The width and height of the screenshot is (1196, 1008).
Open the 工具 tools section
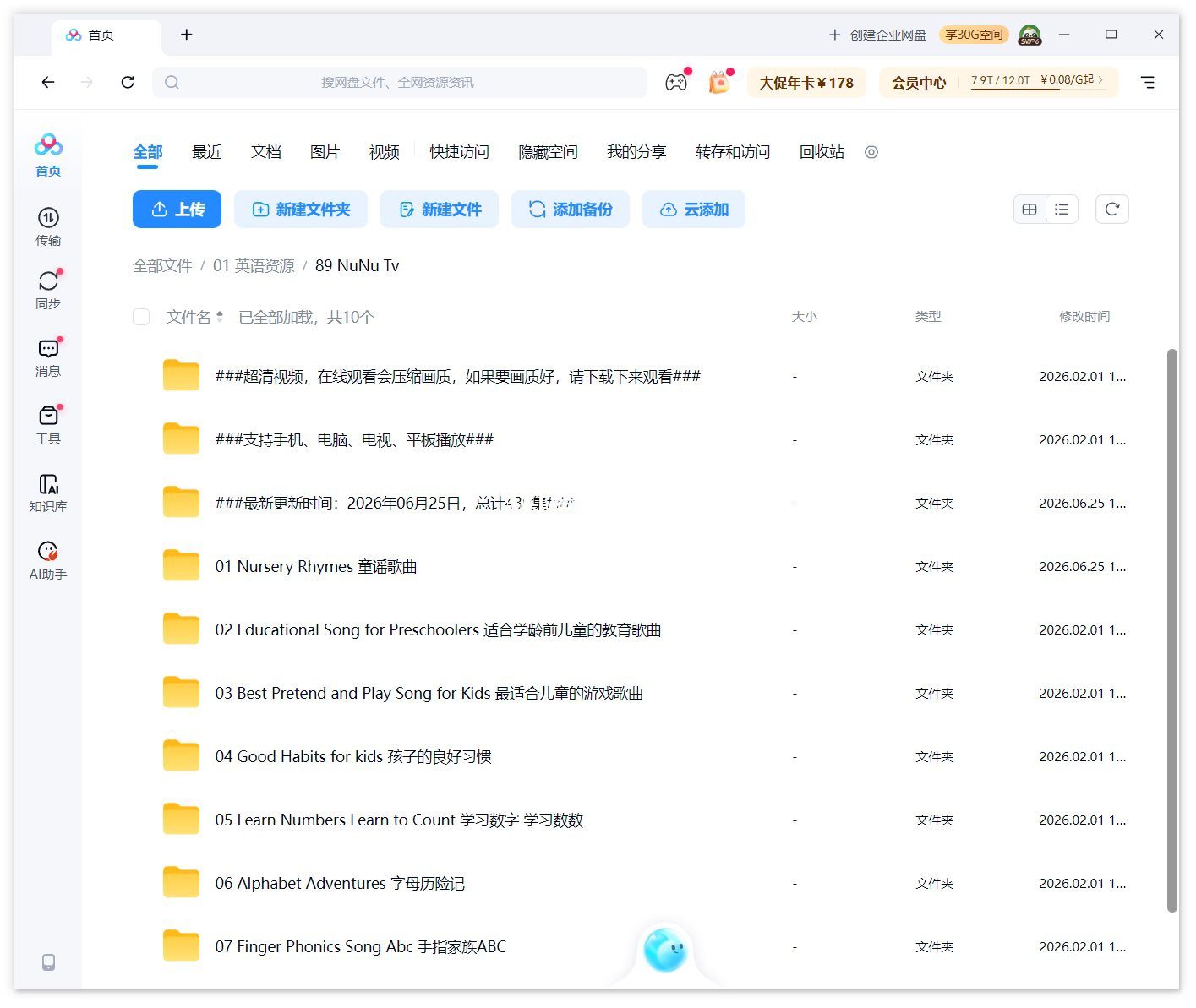click(x=48, y=425)
